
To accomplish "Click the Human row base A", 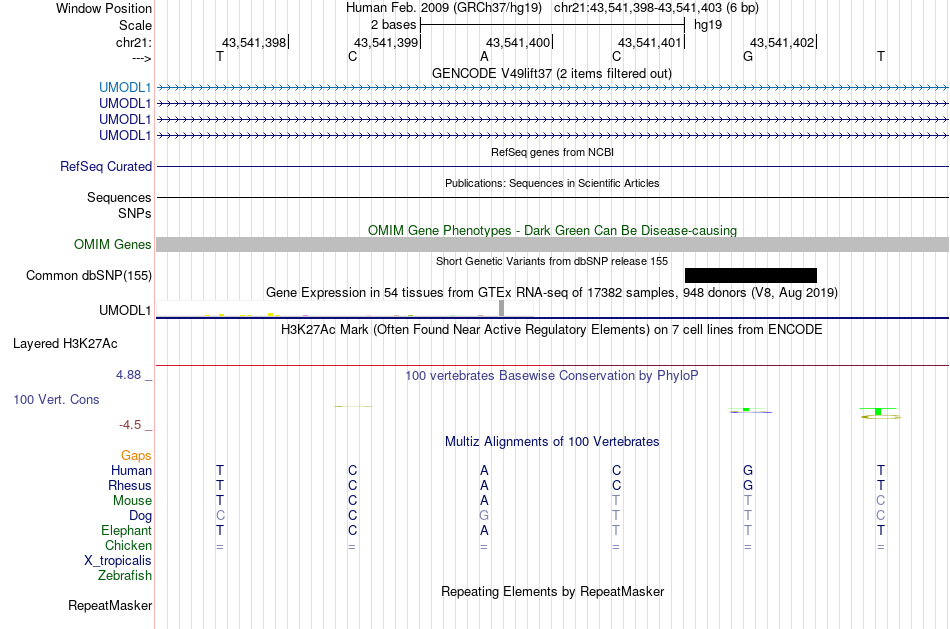I will (x=484, y=471).
